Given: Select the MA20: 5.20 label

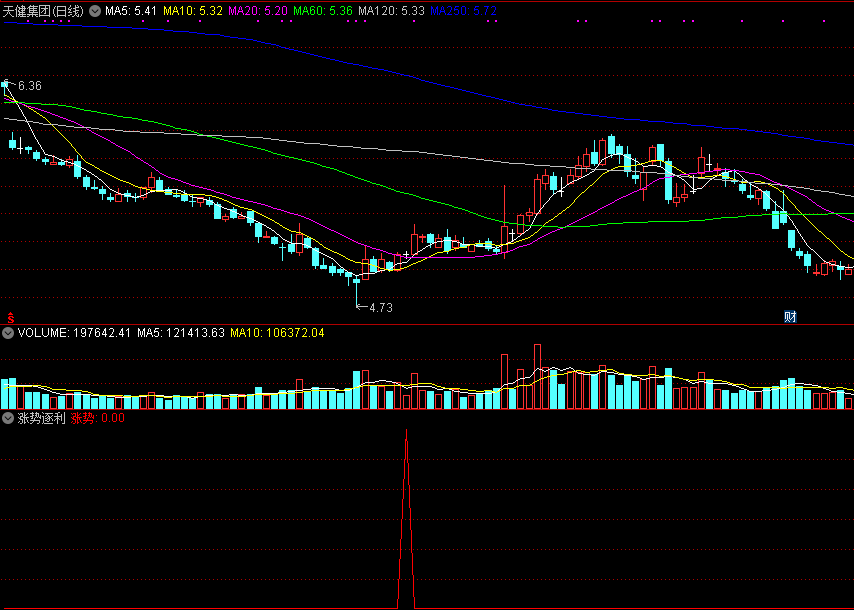Looking at the screenshot, I should pyautogui.click(x=258, y=11).
